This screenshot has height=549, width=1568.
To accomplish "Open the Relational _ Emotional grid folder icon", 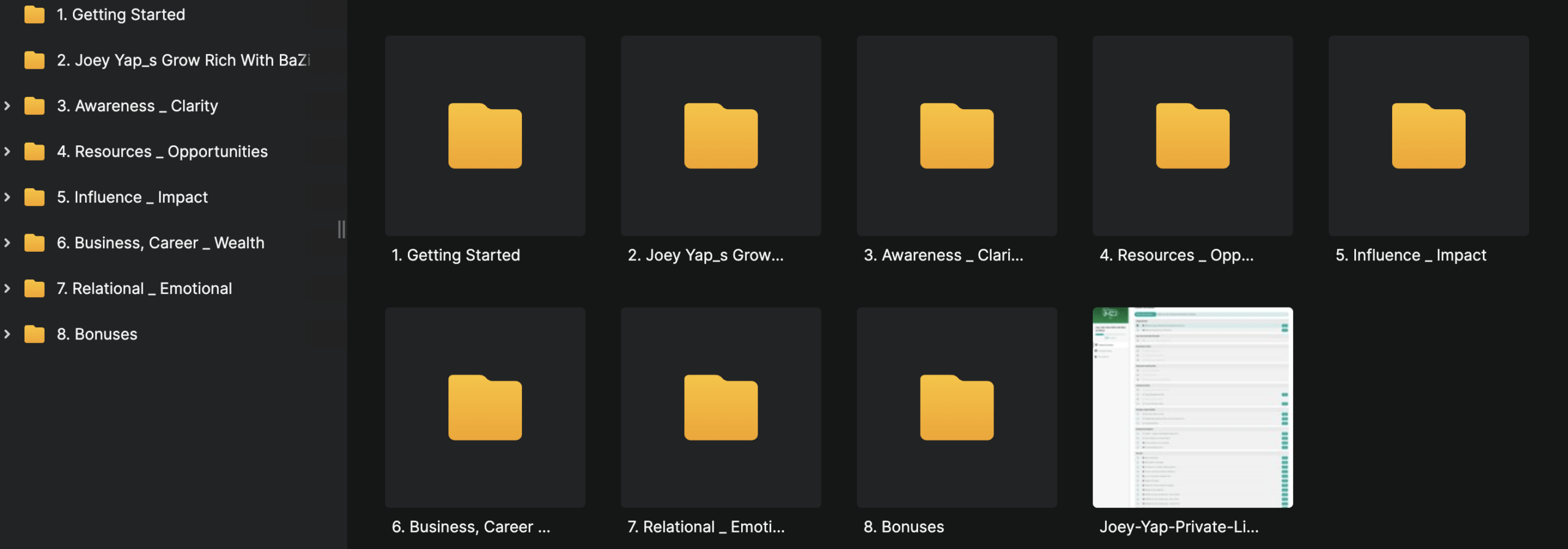I will (720, 407).
